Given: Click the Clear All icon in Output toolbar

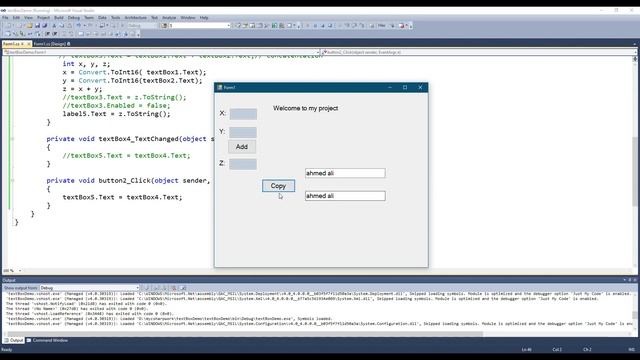Looking at the screenshot, I should click(173, 288).
